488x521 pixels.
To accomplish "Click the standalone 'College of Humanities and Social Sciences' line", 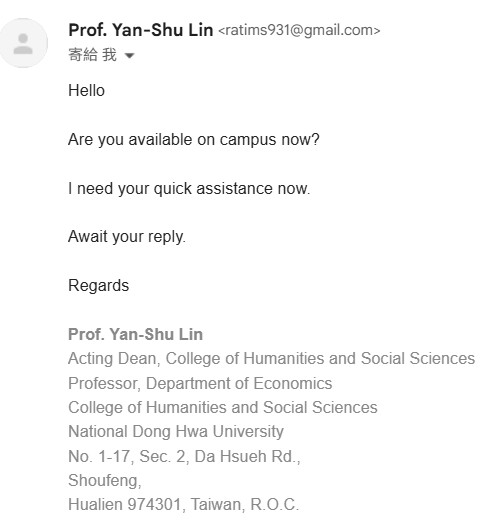I will click(x=223, y=407).
